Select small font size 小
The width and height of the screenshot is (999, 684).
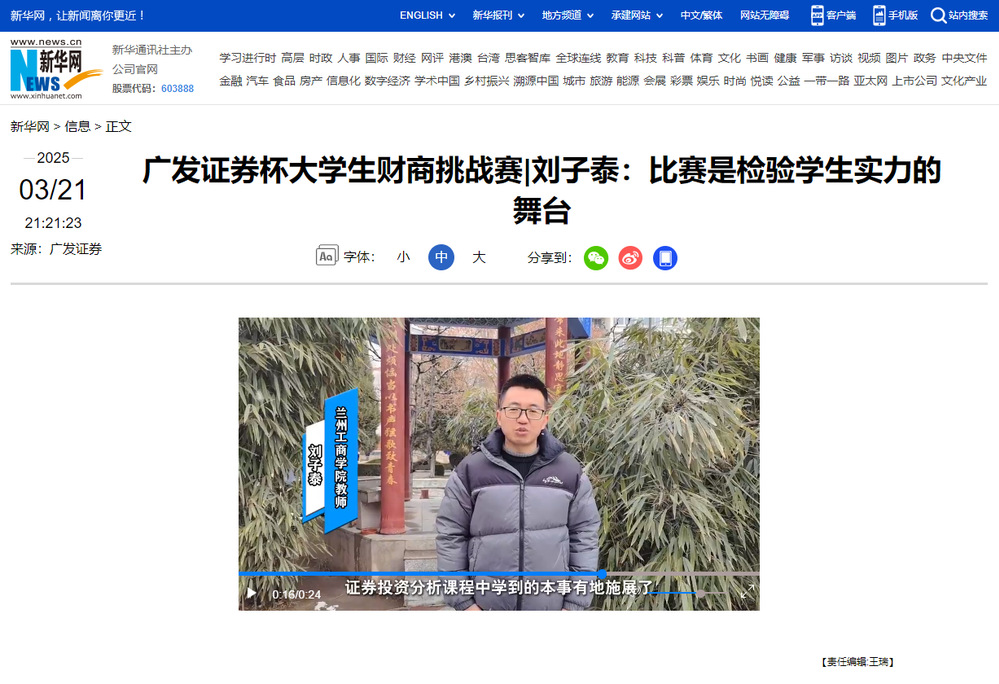403,257
